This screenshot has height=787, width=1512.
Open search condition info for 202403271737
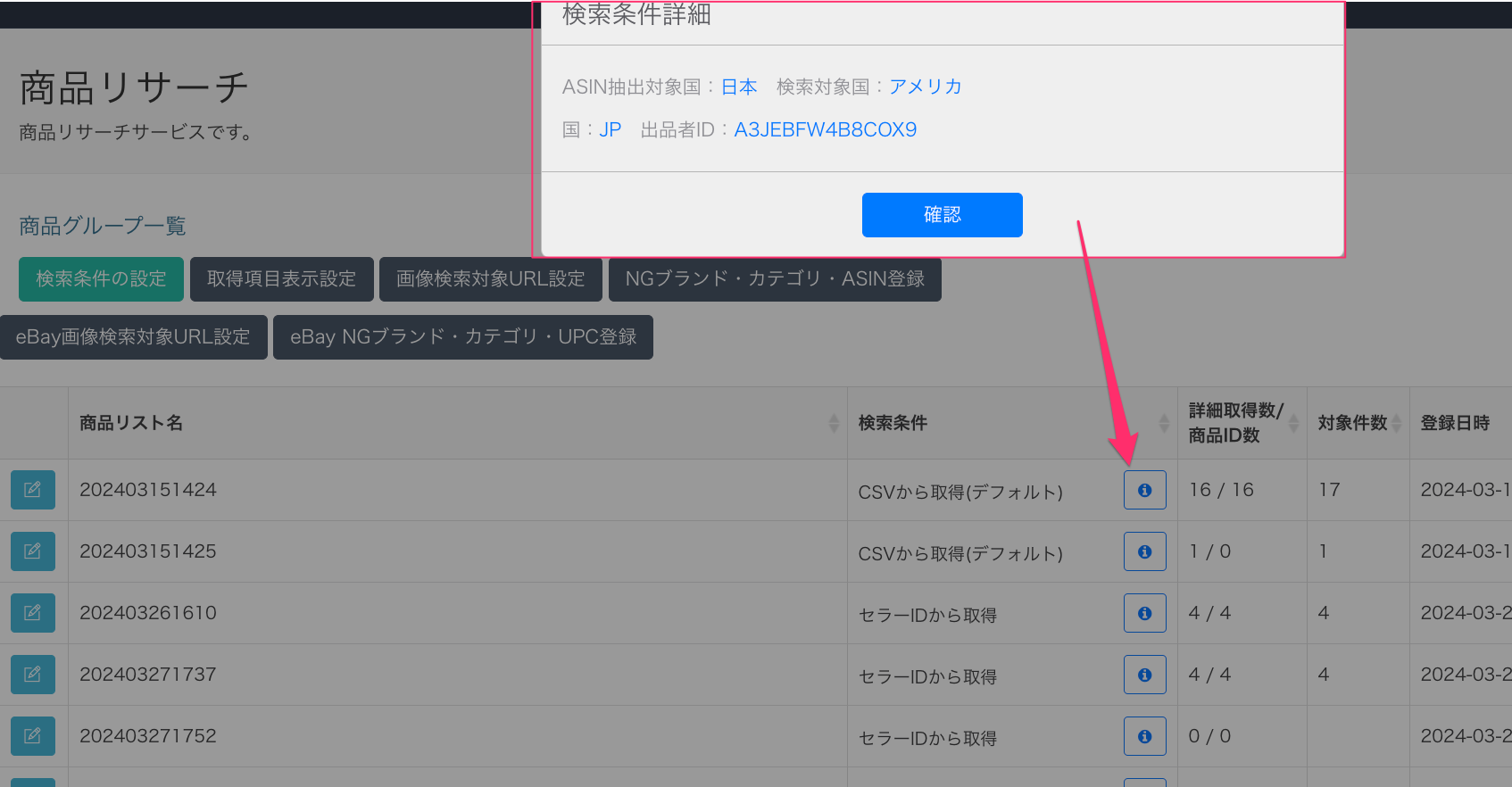point(1145,675)
